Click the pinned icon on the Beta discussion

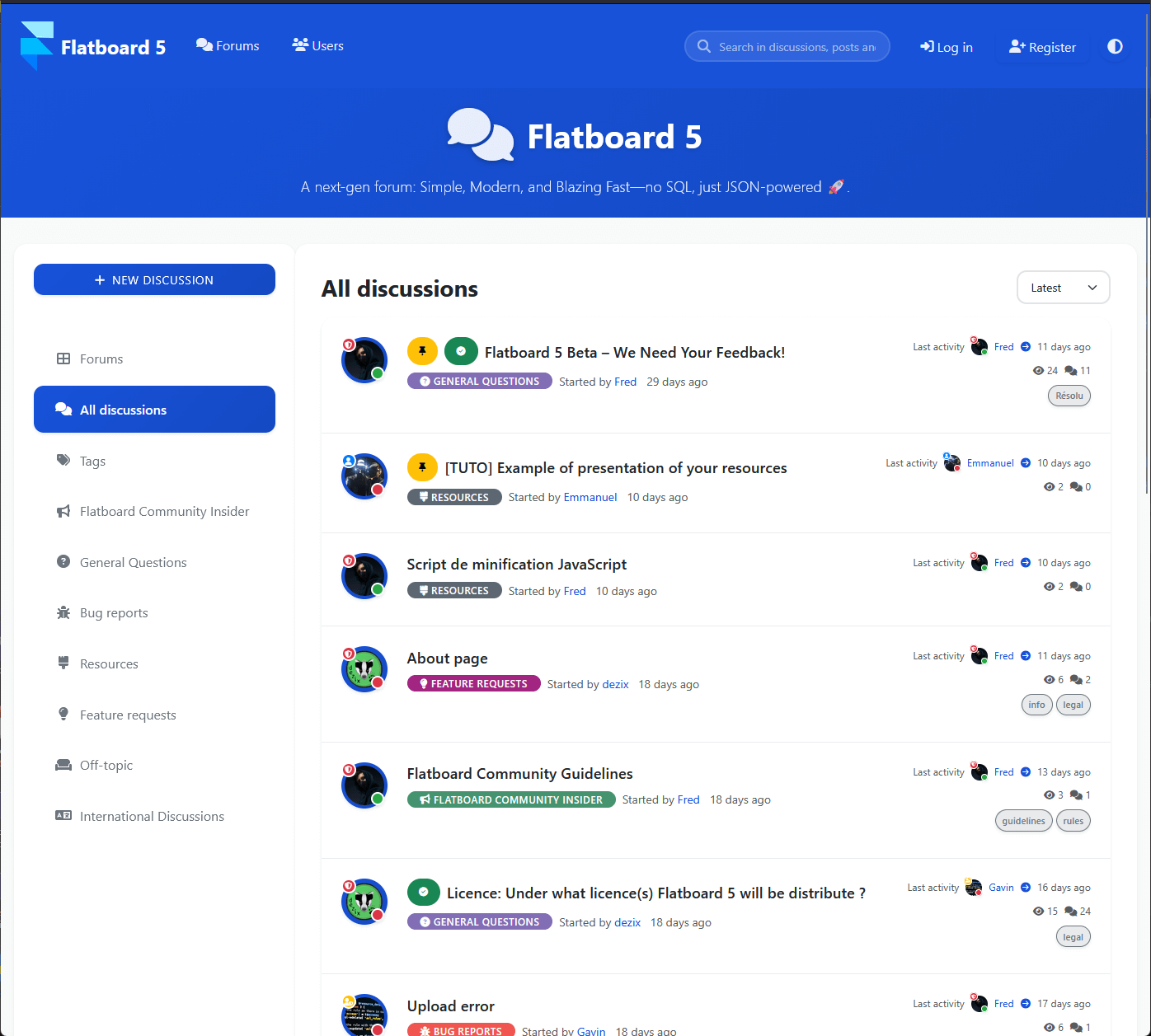(422, 350)
